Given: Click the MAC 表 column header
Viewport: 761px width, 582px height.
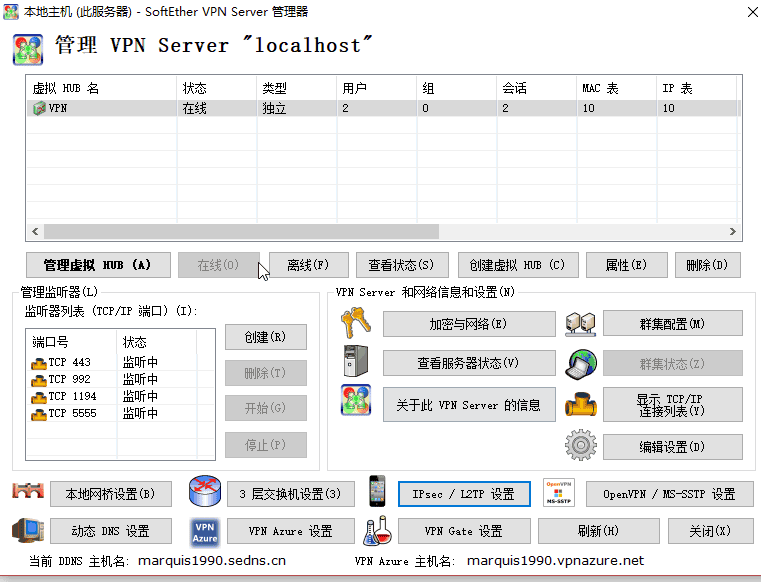Looking at the screenshot, I should point(617,88).
